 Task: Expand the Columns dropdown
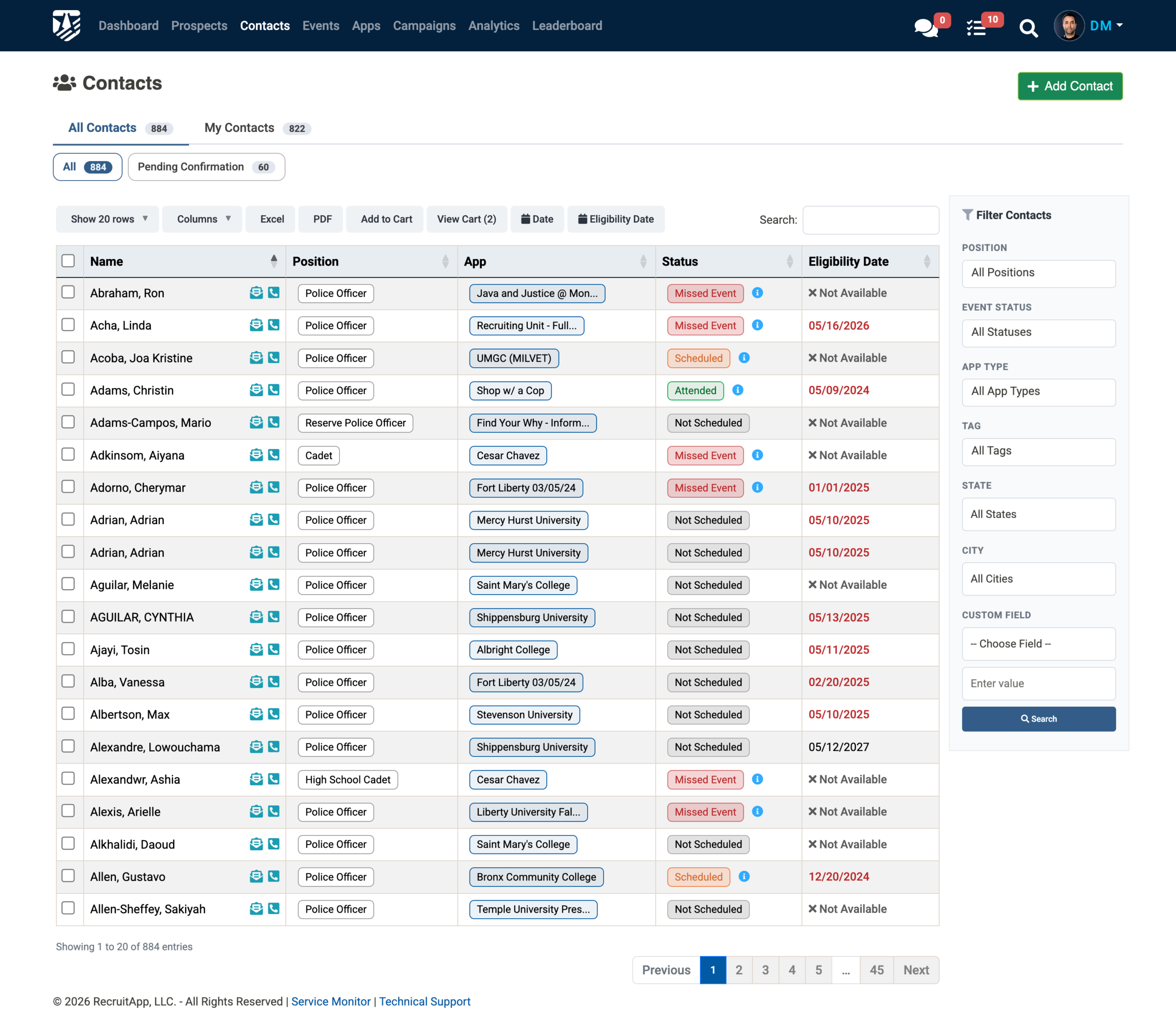[x=203, y=219]
